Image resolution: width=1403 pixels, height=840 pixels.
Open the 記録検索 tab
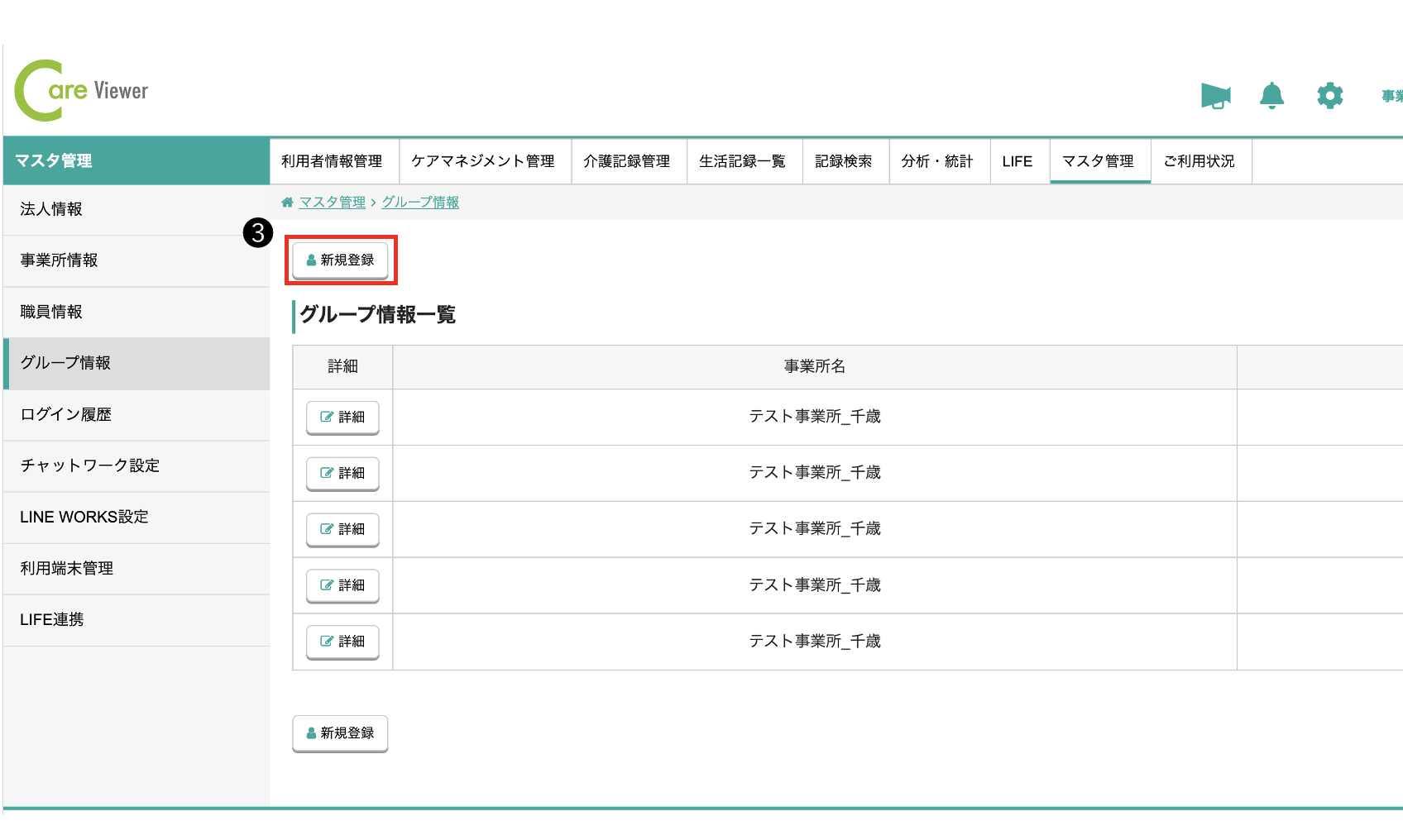[845, 161]
